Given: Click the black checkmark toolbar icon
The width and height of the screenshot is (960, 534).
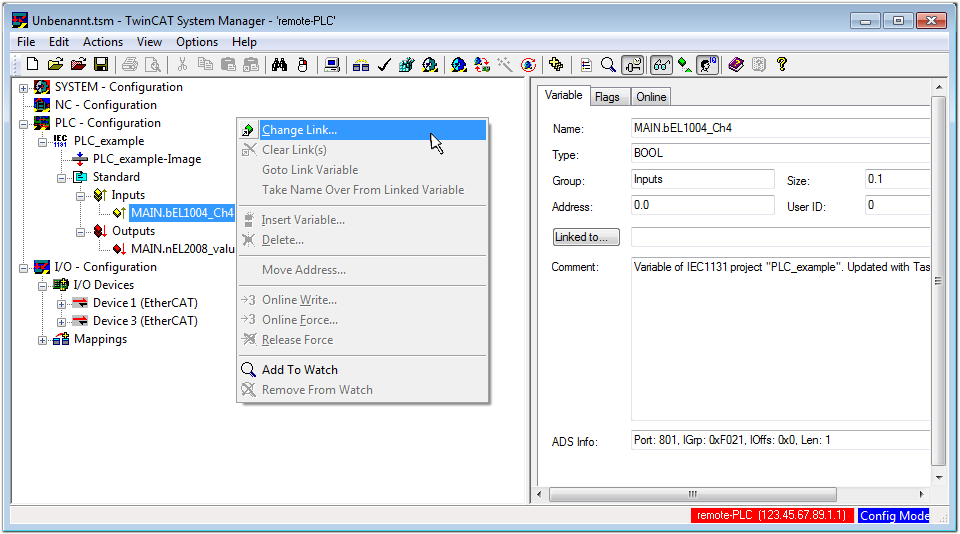Looking at the screenshot, I should pyautogui.click(x=384, y=65).
